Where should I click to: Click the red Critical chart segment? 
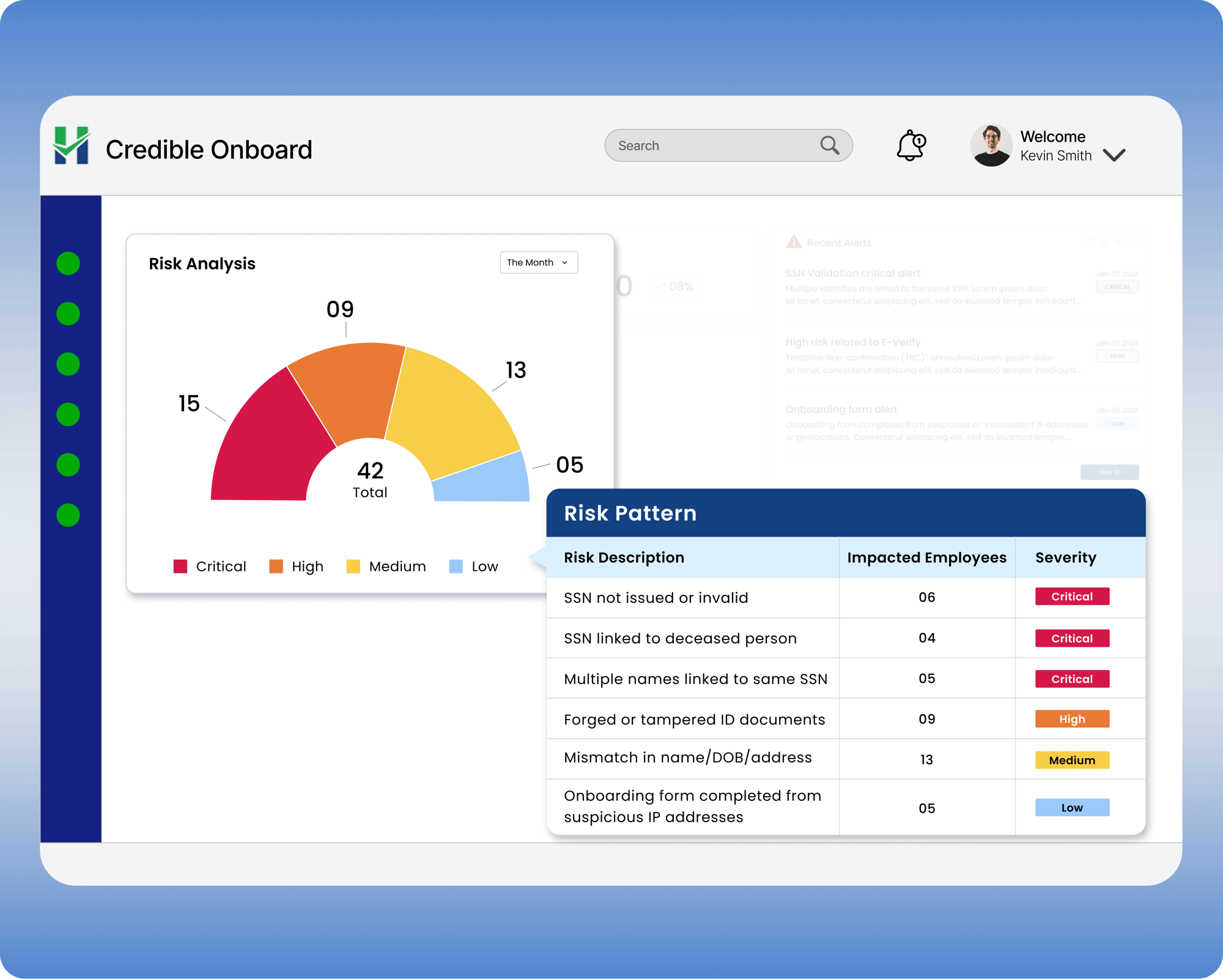(x=266, y=446)
